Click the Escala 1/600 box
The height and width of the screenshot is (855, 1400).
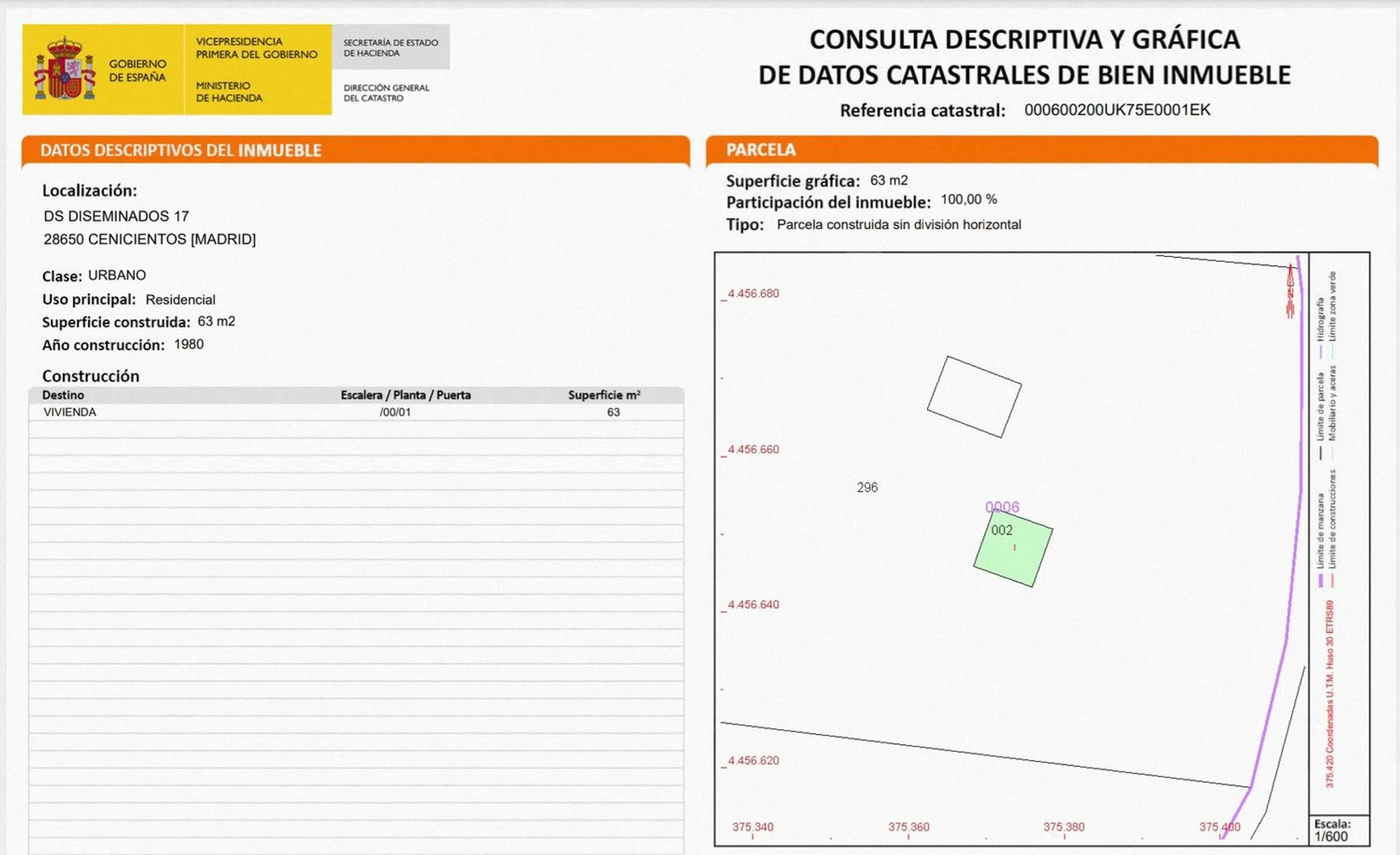point(1340,830)
